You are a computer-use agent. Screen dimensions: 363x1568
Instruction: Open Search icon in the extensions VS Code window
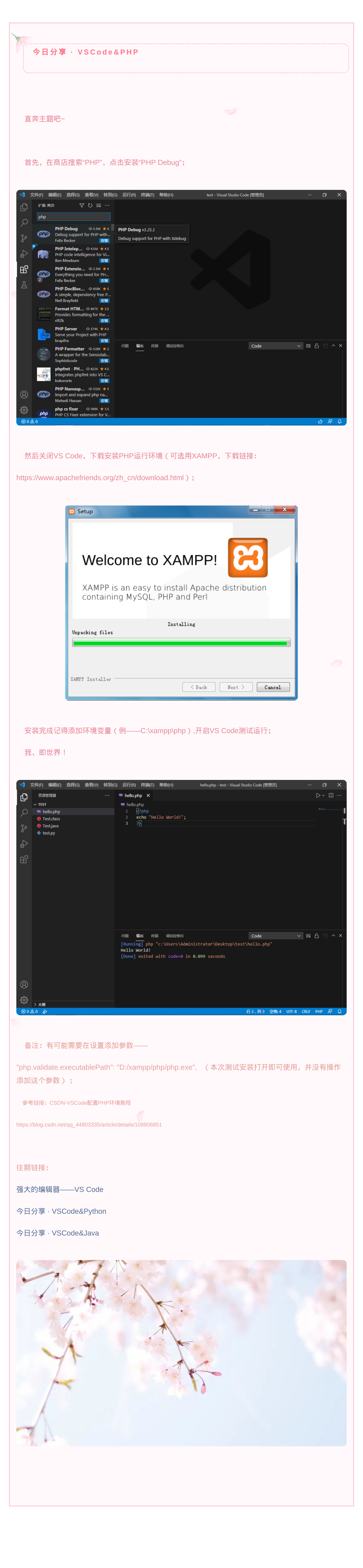(x=24, y=223)
